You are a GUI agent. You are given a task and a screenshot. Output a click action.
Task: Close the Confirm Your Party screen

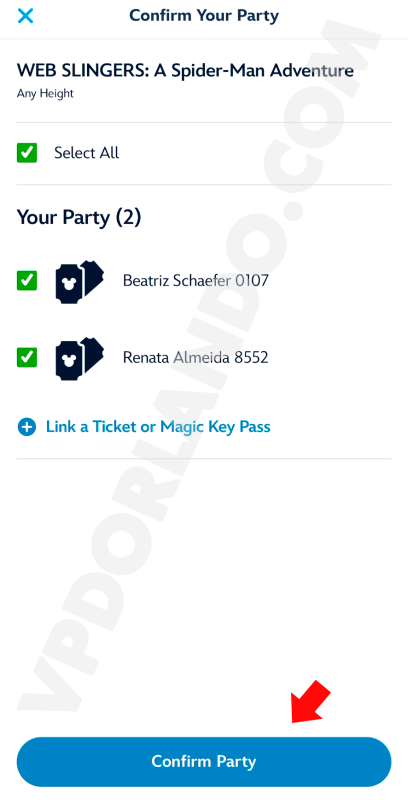click(25, 16)
